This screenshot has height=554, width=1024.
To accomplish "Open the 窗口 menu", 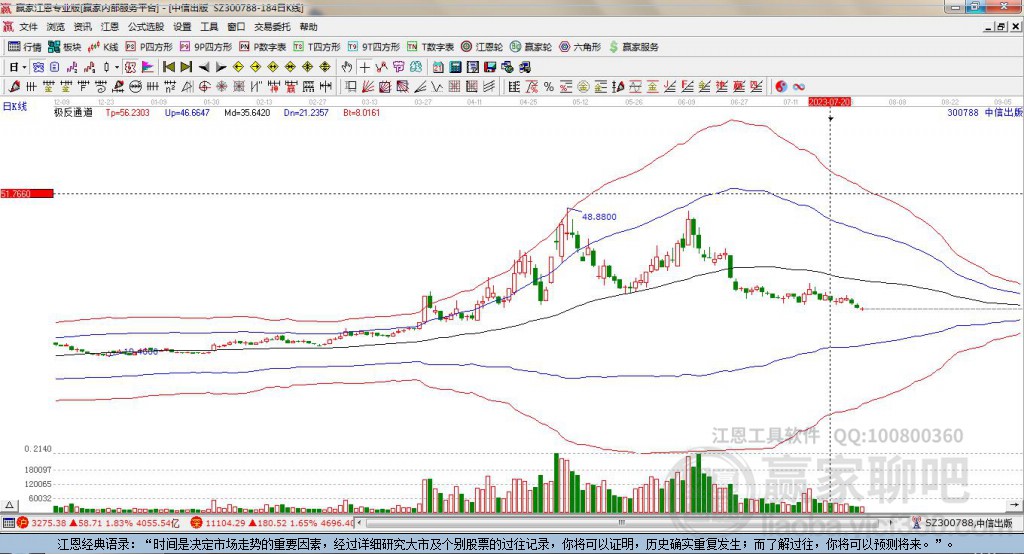I will click(x=236, y=27).
